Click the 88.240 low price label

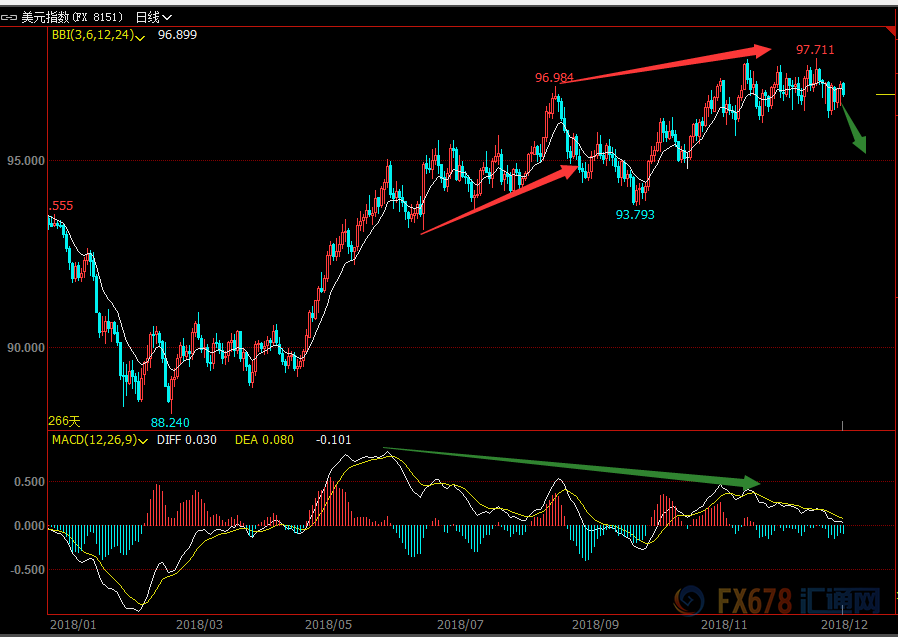[x=170, y=423]
